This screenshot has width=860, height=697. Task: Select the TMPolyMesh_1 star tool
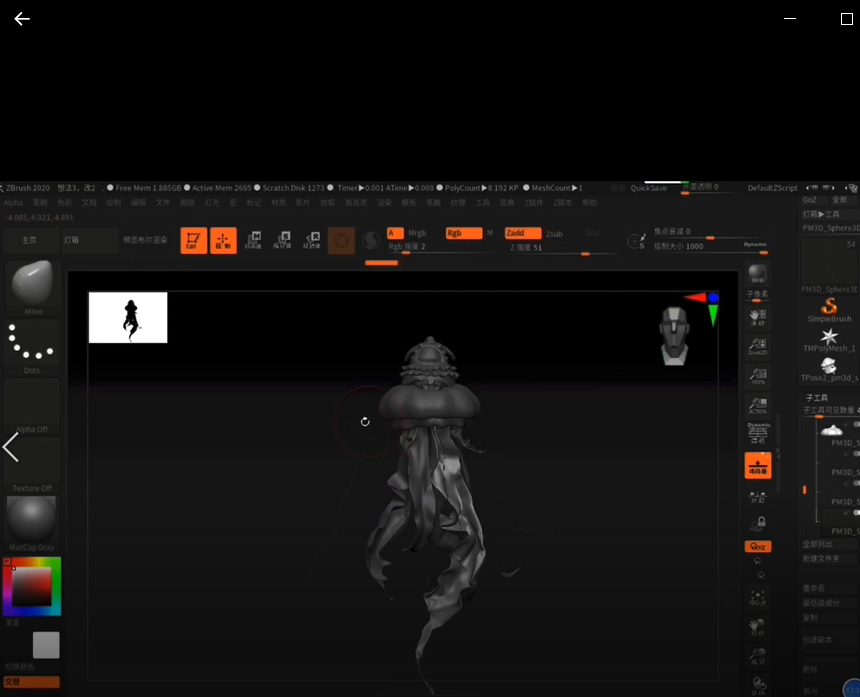point(829,337)
